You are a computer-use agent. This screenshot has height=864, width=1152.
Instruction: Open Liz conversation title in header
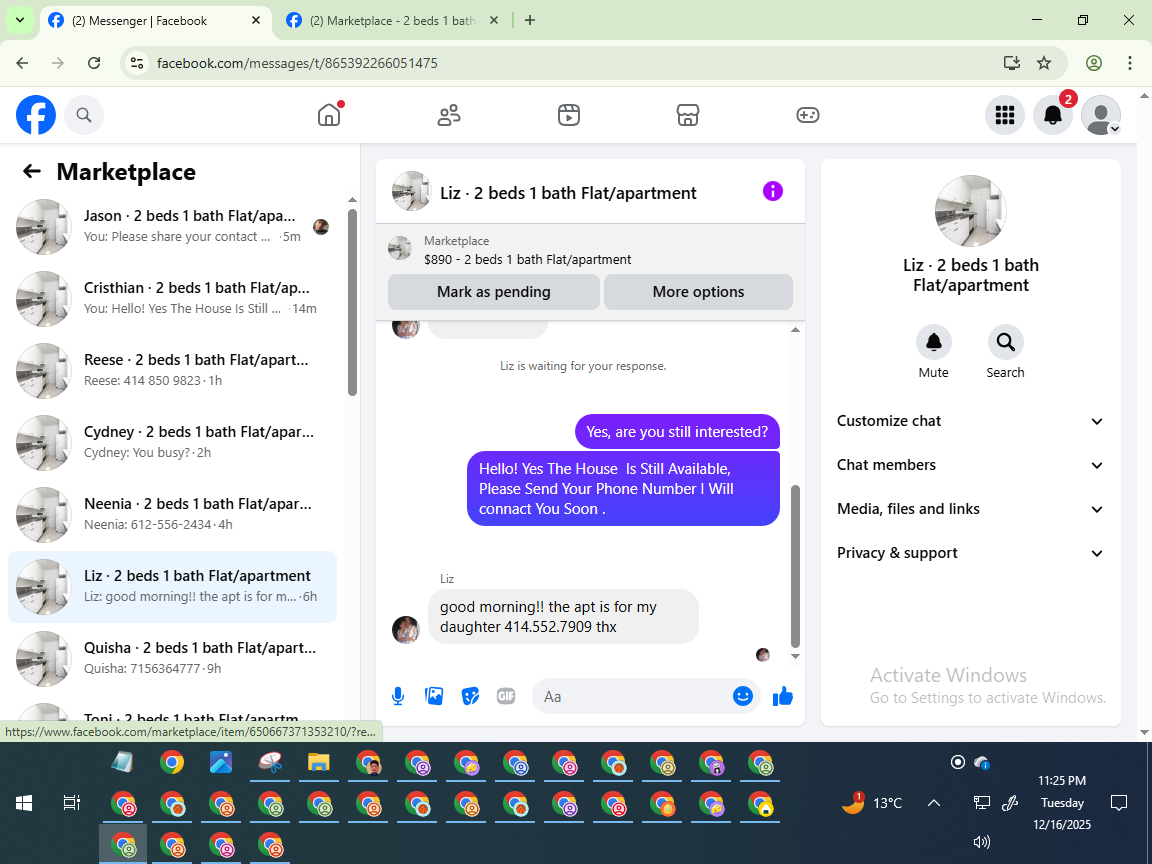(568, 193)
